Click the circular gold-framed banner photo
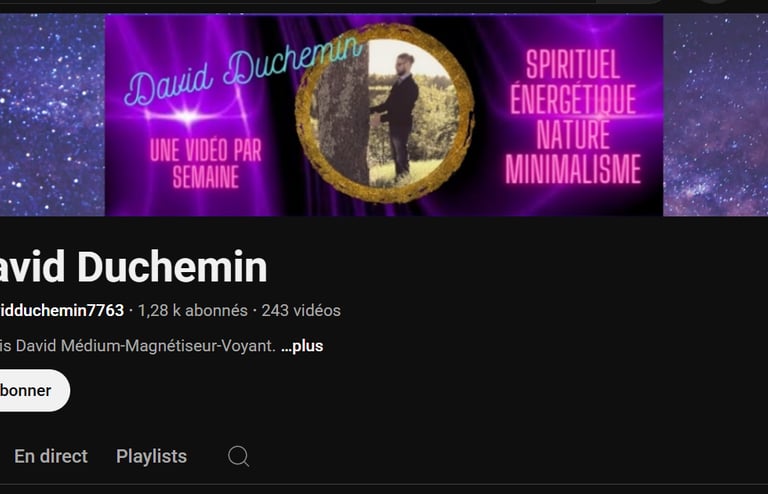 (384, 113)
